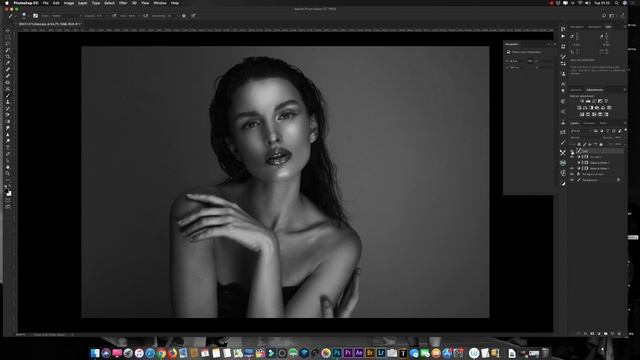Open layer style fx menu
Screen dimensions: 640x360
pos(585,333)
